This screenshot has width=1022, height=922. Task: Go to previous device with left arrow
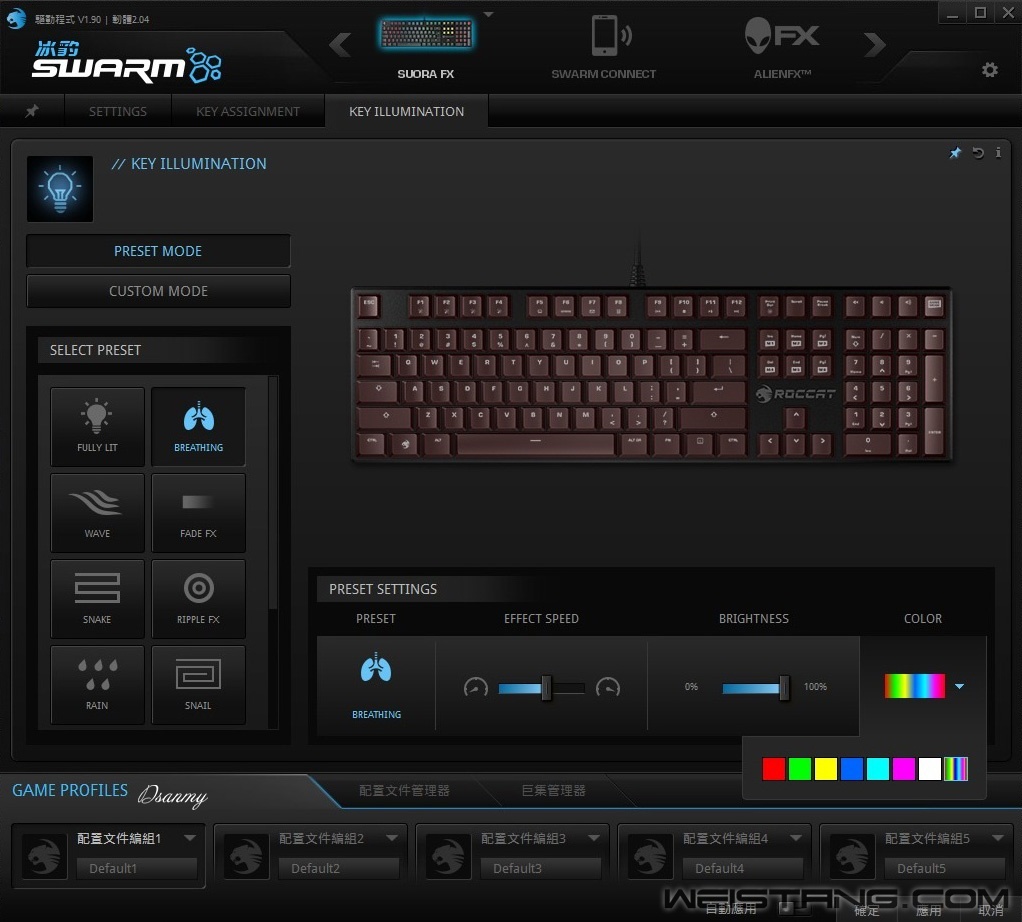340,45
